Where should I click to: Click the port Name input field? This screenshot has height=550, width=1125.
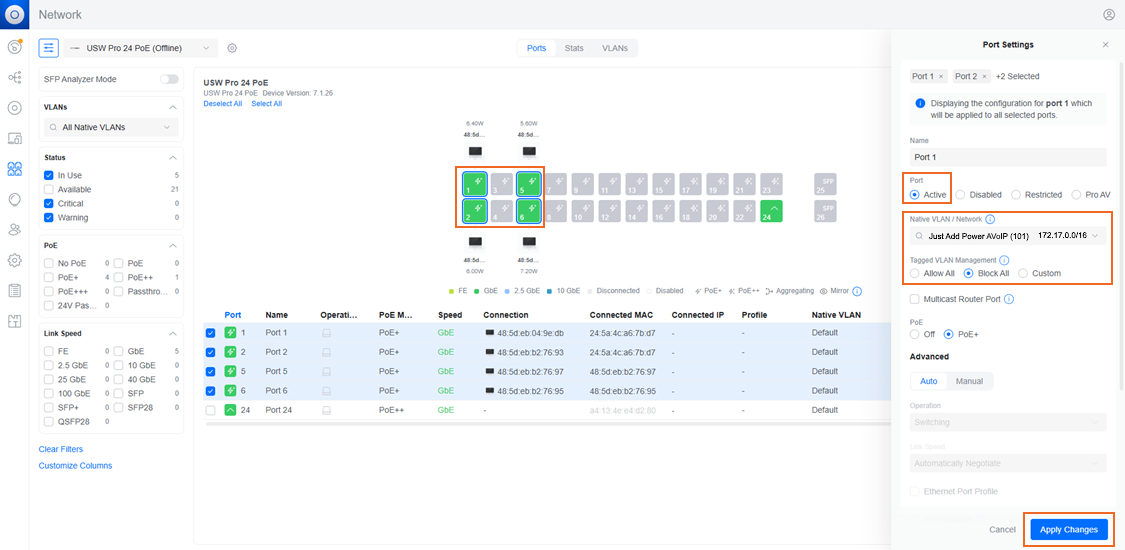(x=1008, y=157)
